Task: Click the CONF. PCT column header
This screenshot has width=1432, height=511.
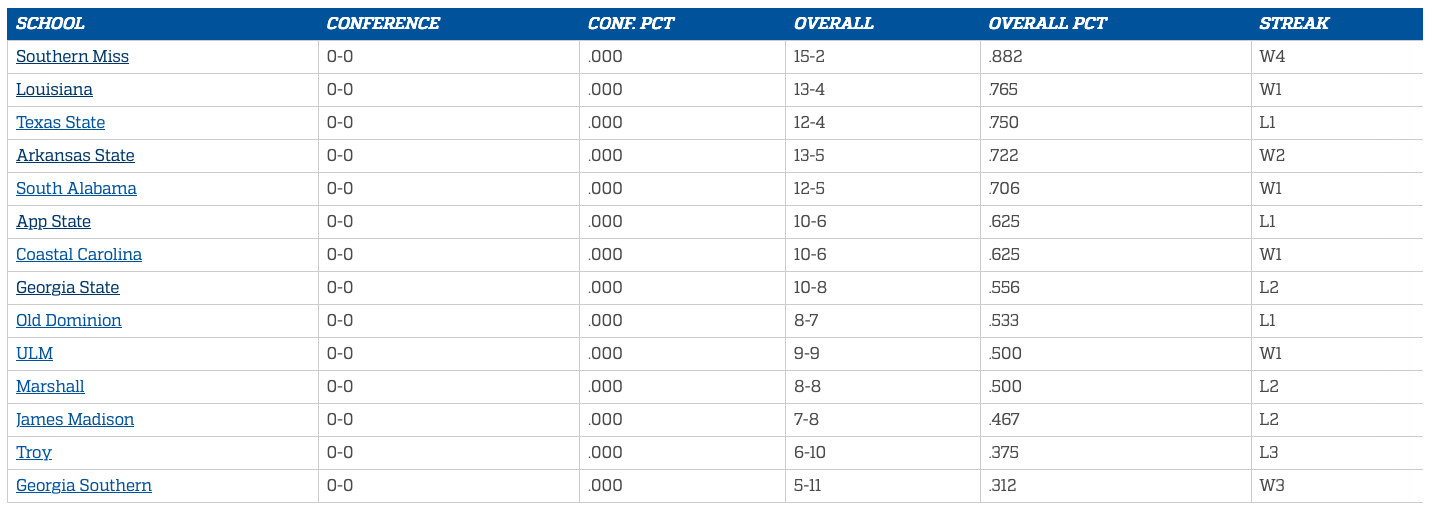Action: tap(631, 24)
